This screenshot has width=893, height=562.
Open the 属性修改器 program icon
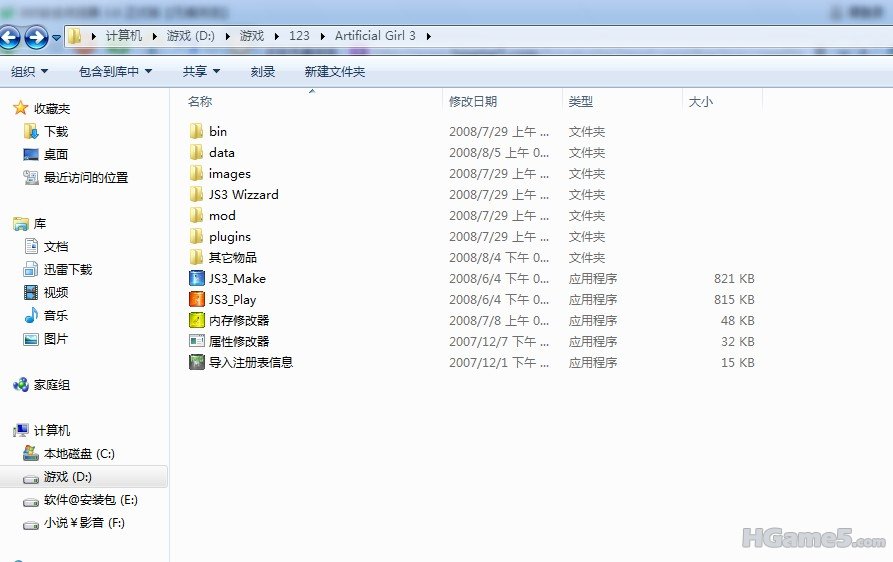[197, 342]
